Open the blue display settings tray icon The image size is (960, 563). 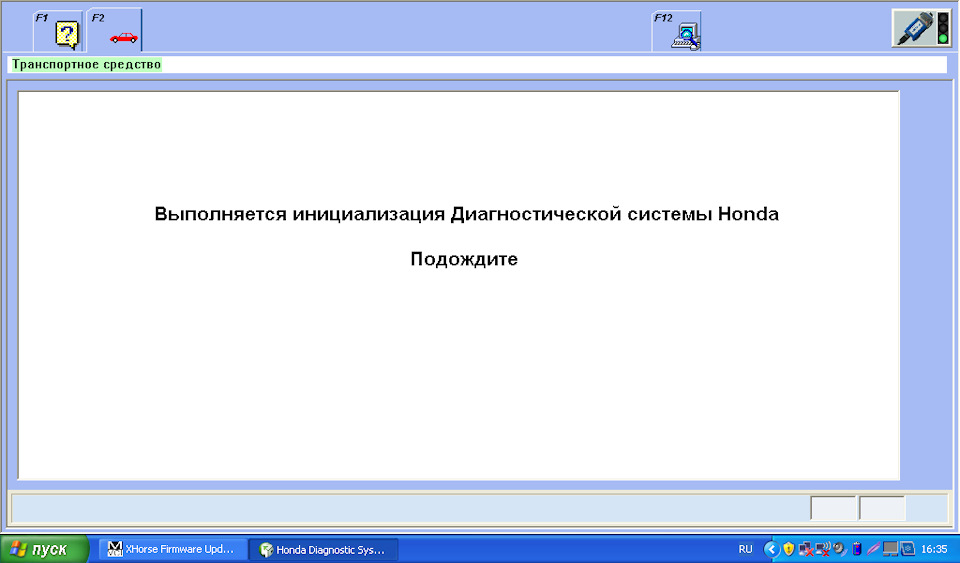(907, 549)
